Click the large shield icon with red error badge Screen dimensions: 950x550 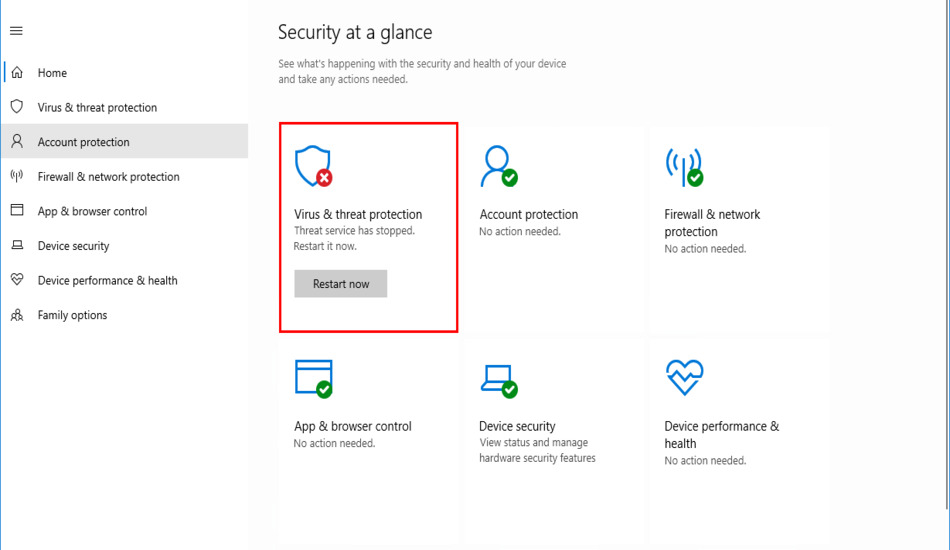tap(313, 166)
